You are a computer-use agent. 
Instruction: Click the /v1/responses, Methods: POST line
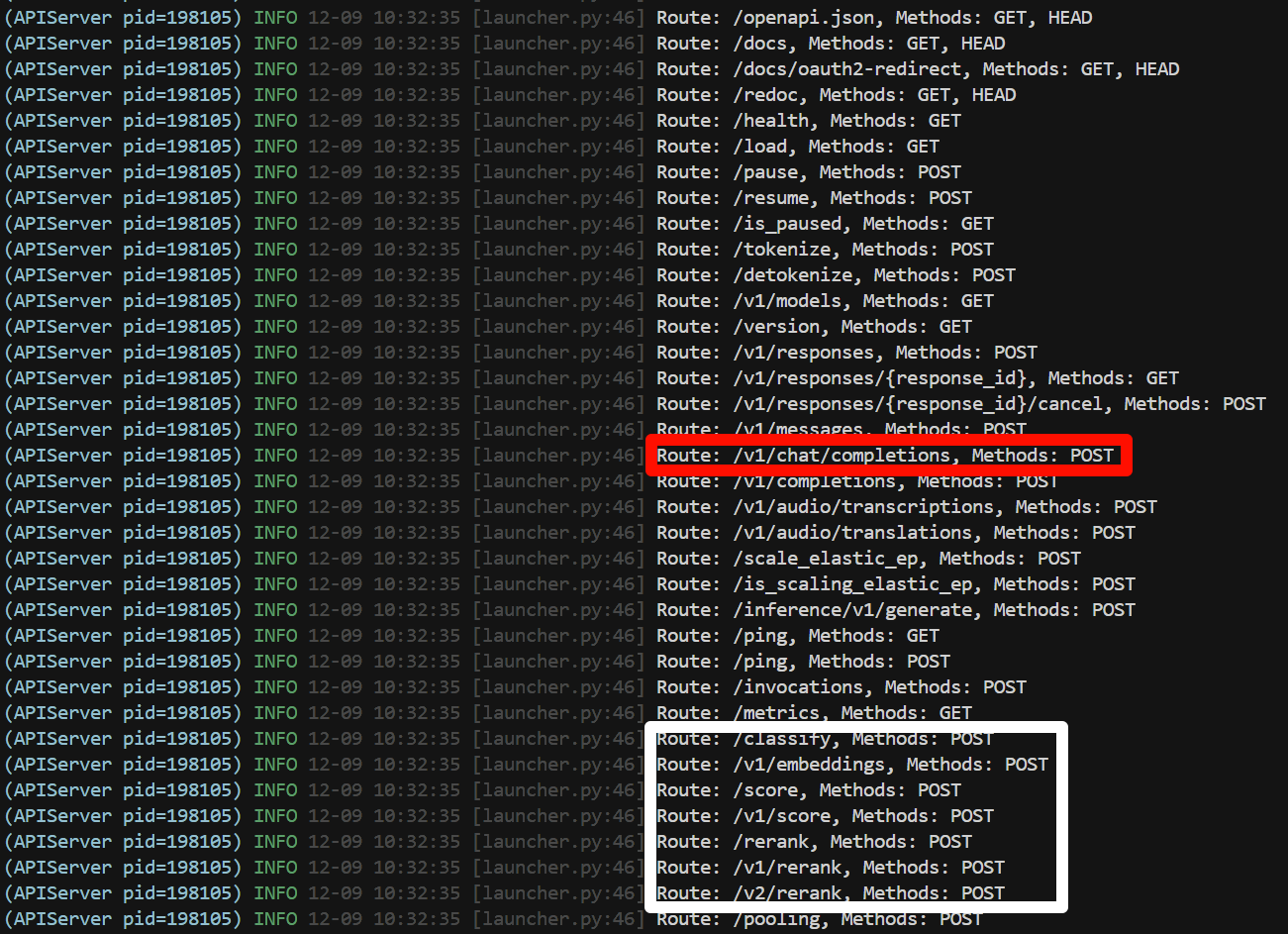846,353
